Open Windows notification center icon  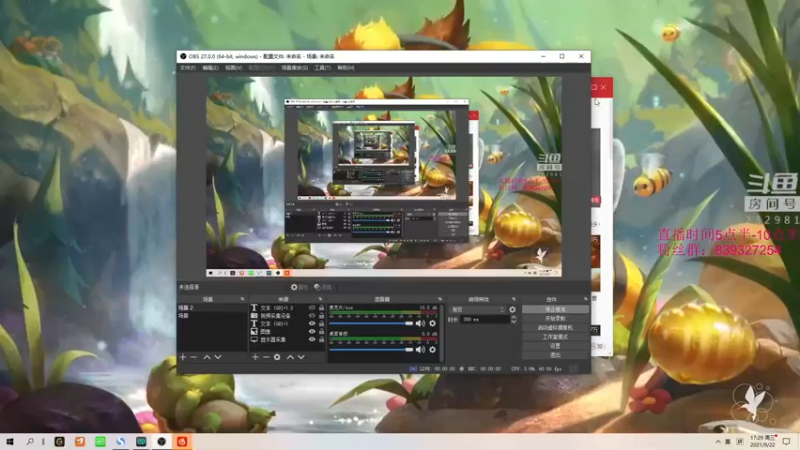(x=786, y=441)
